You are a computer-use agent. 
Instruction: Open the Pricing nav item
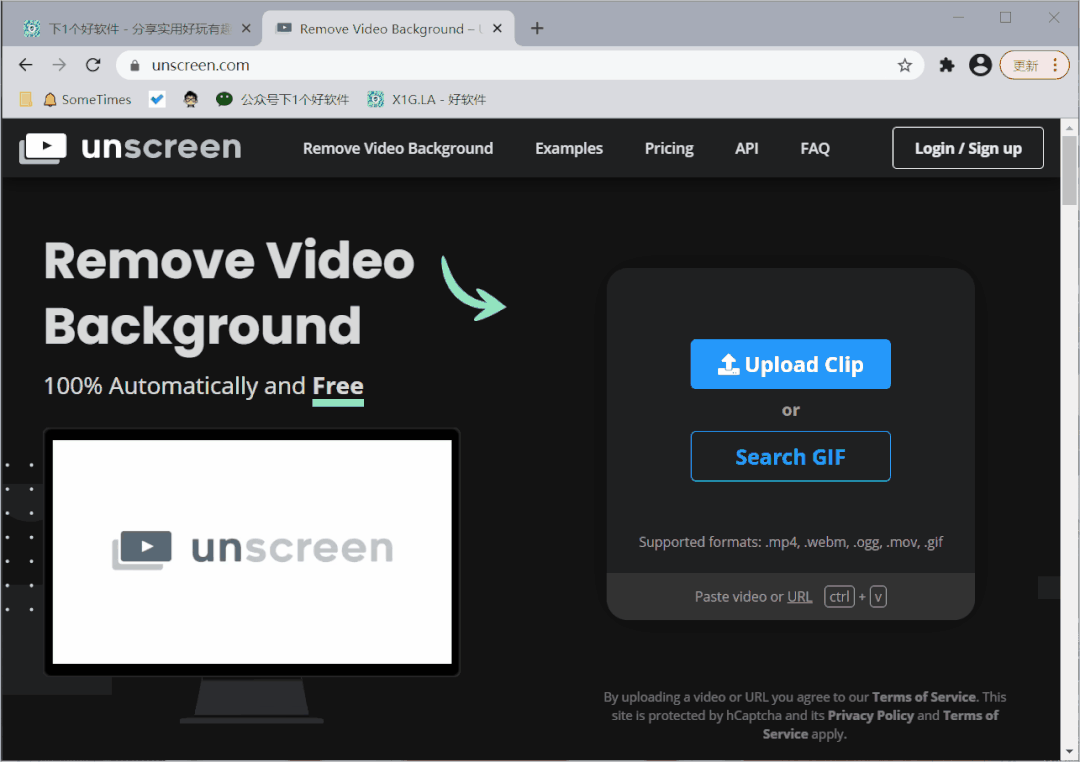pyautogui.click(x=669, y=148)
